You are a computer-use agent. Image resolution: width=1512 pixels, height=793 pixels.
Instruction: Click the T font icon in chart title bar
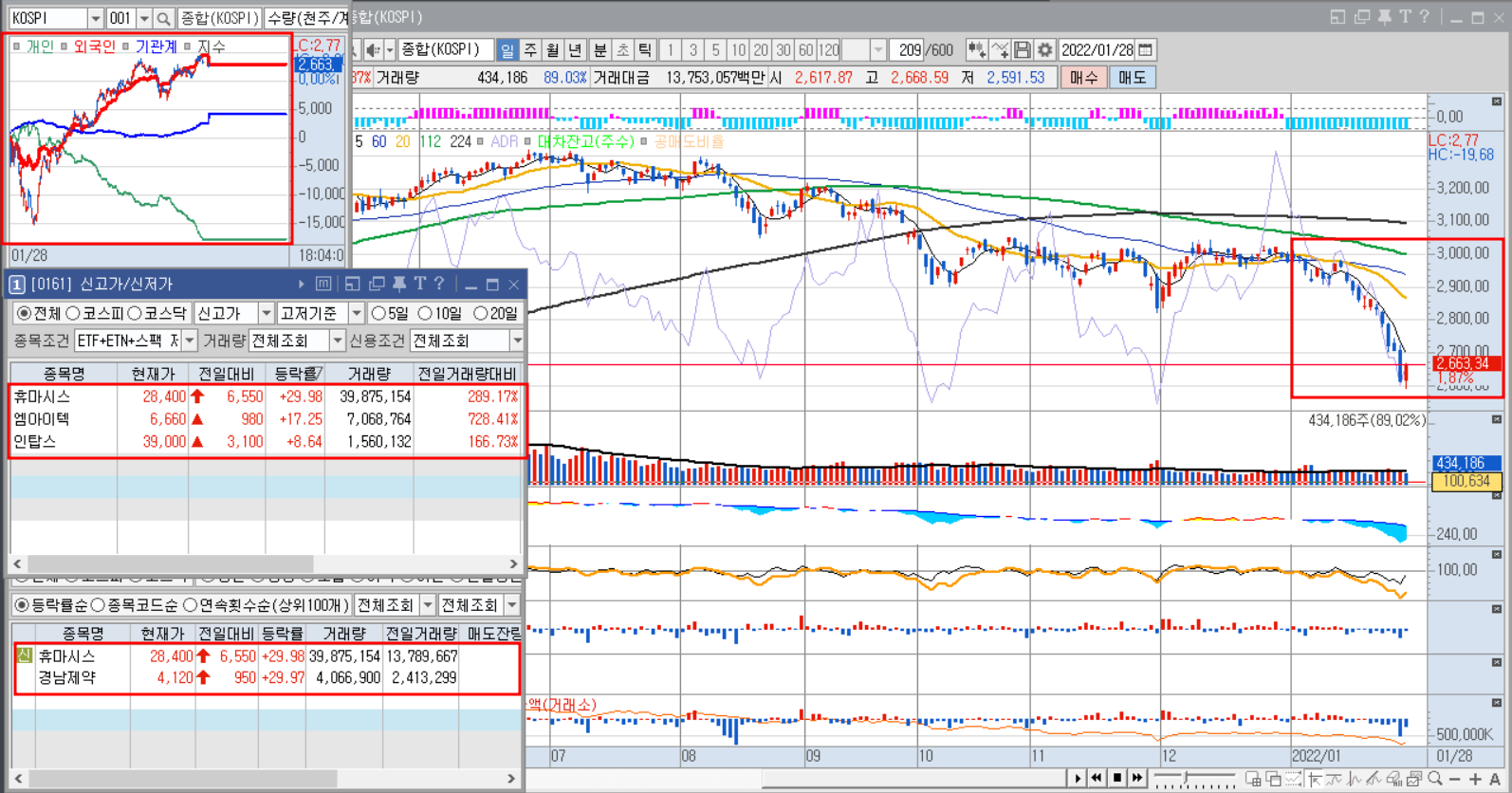point(1405,17)
